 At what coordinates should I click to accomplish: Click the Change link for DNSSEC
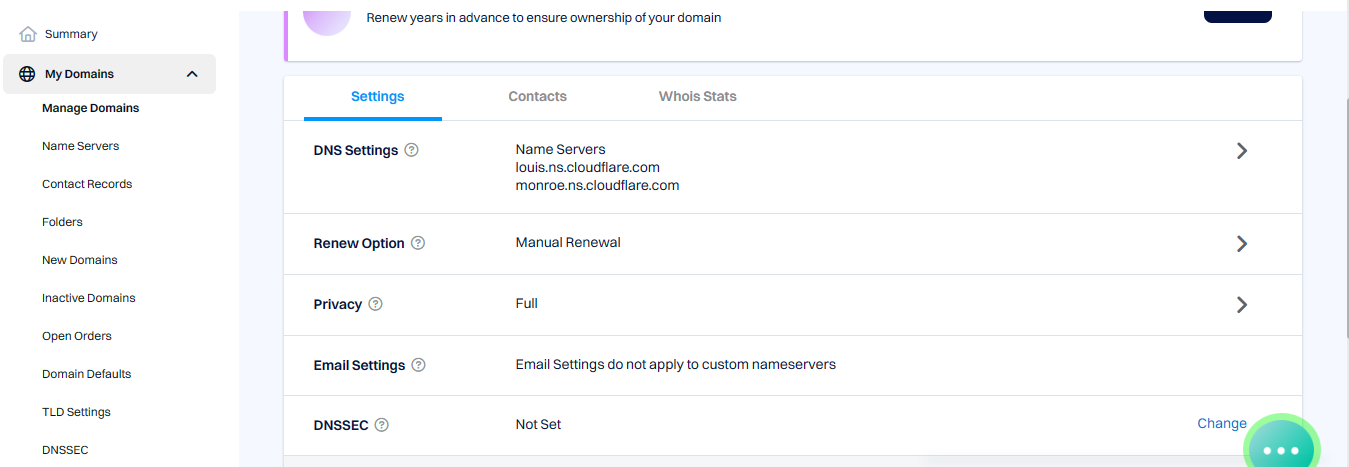[x=1221, y=423]
